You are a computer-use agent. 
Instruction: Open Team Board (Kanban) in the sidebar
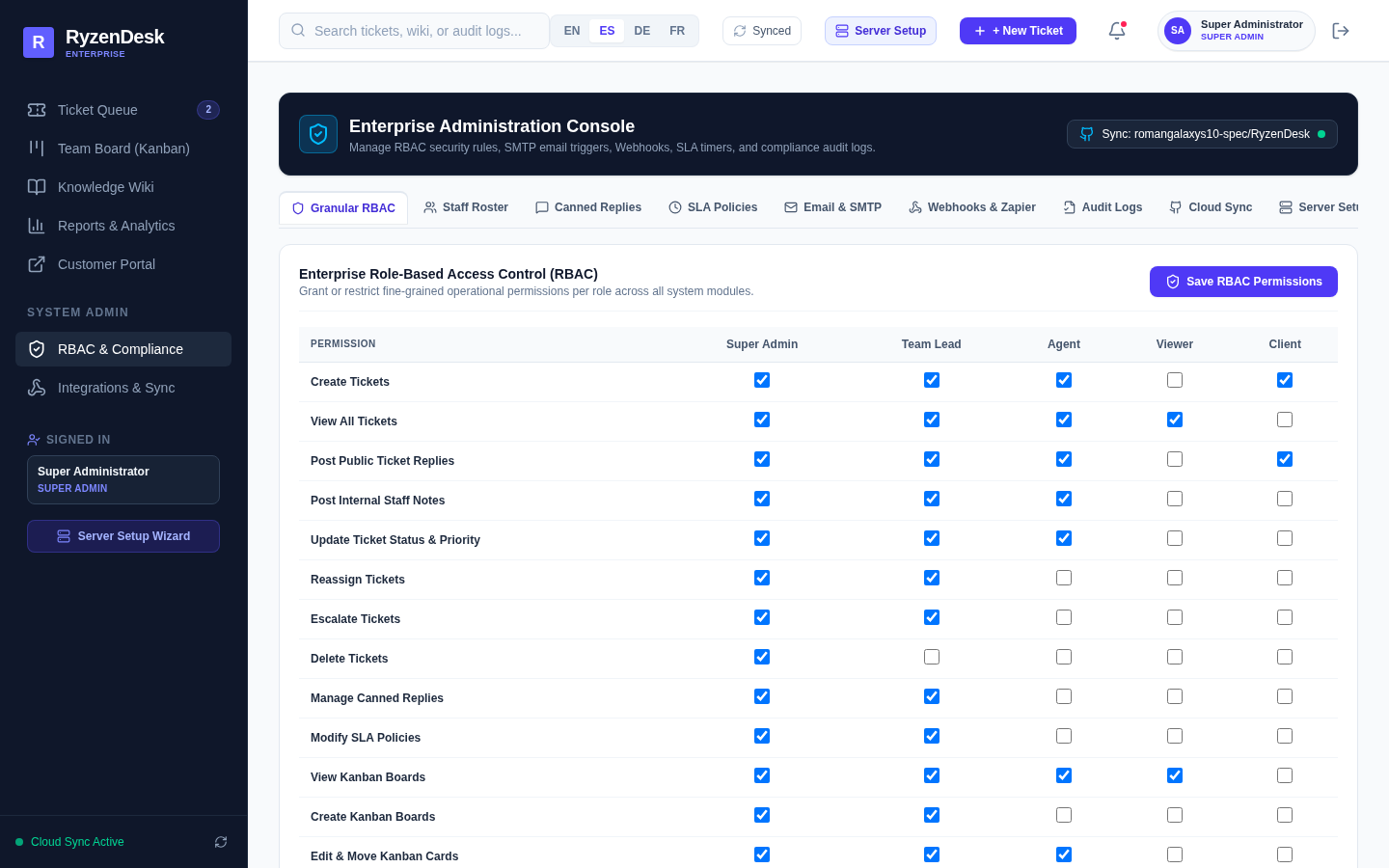123,149
